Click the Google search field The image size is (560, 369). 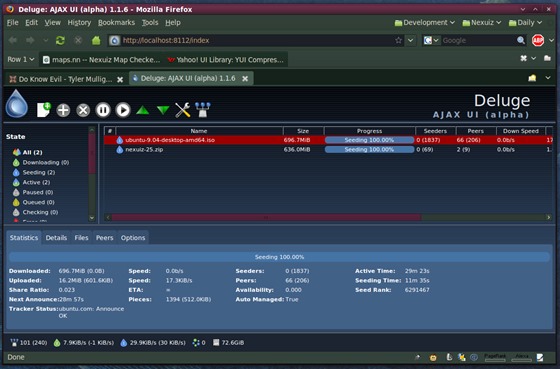(478, 40)
